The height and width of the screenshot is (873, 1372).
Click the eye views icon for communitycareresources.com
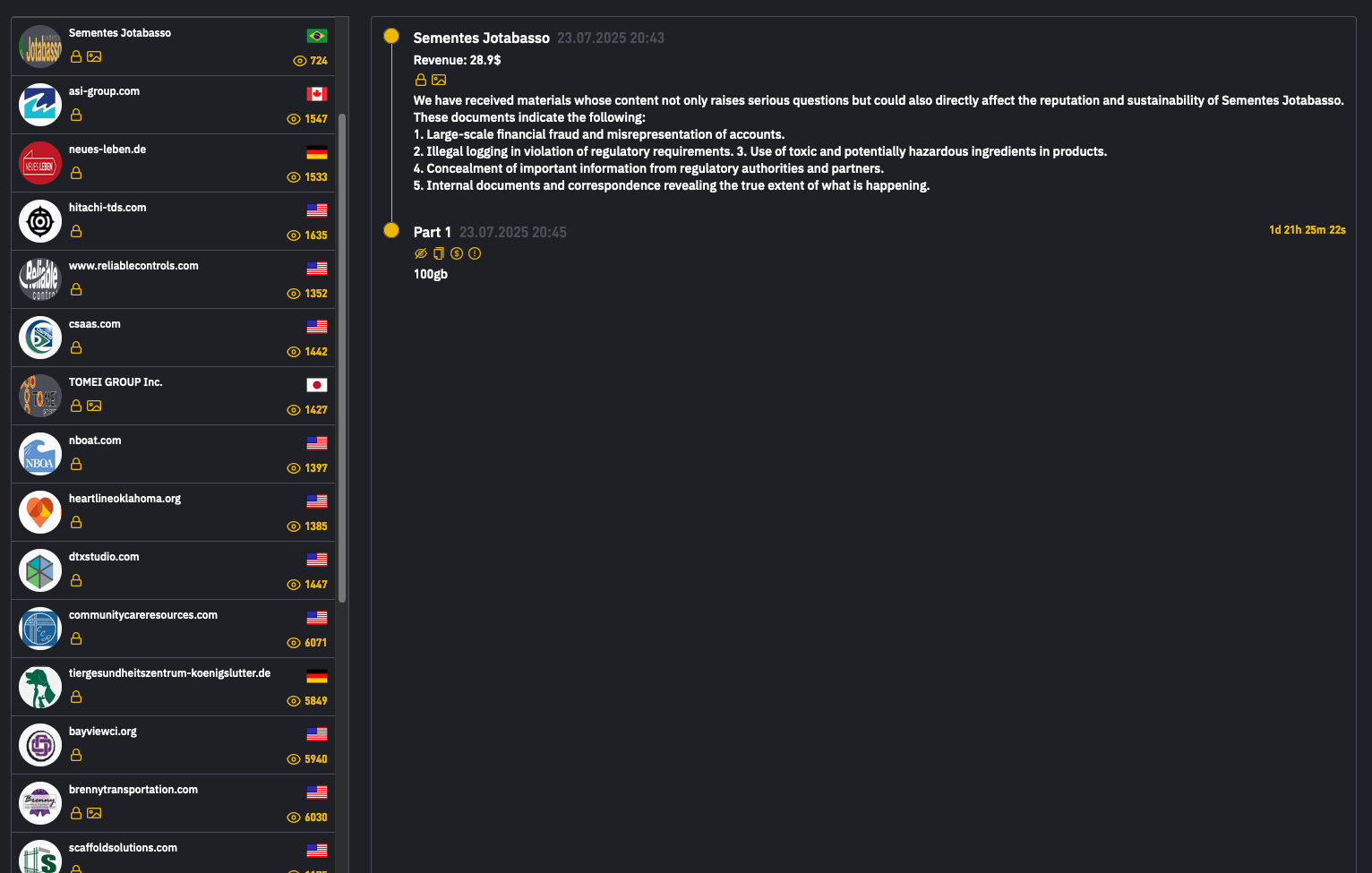click(x=294, y=643)
